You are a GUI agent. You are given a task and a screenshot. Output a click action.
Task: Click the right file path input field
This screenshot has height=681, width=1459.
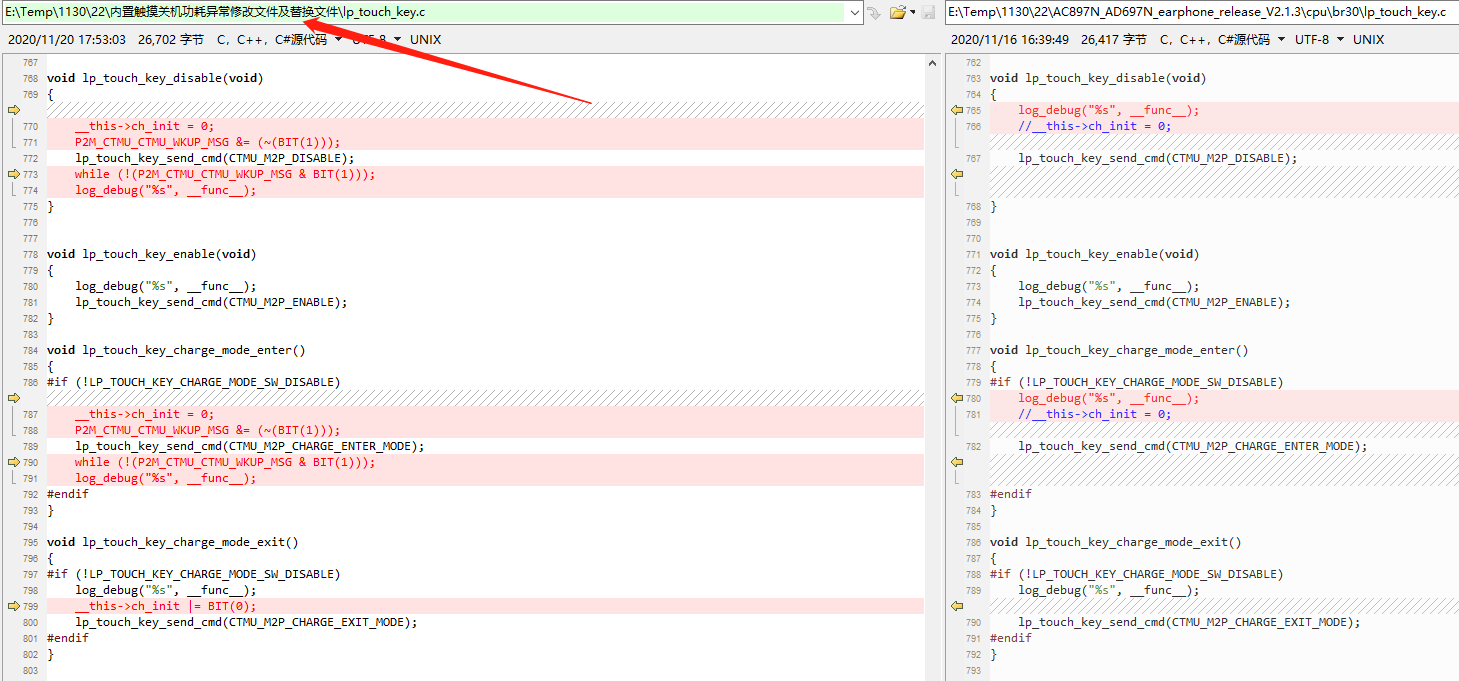pyautogui.click(x=1201, y=12)
